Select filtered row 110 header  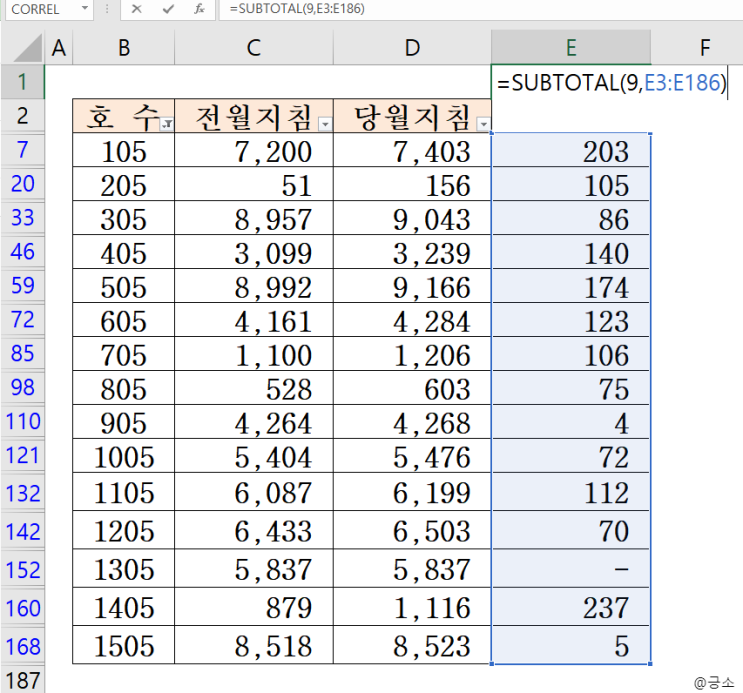click(22, 421)
